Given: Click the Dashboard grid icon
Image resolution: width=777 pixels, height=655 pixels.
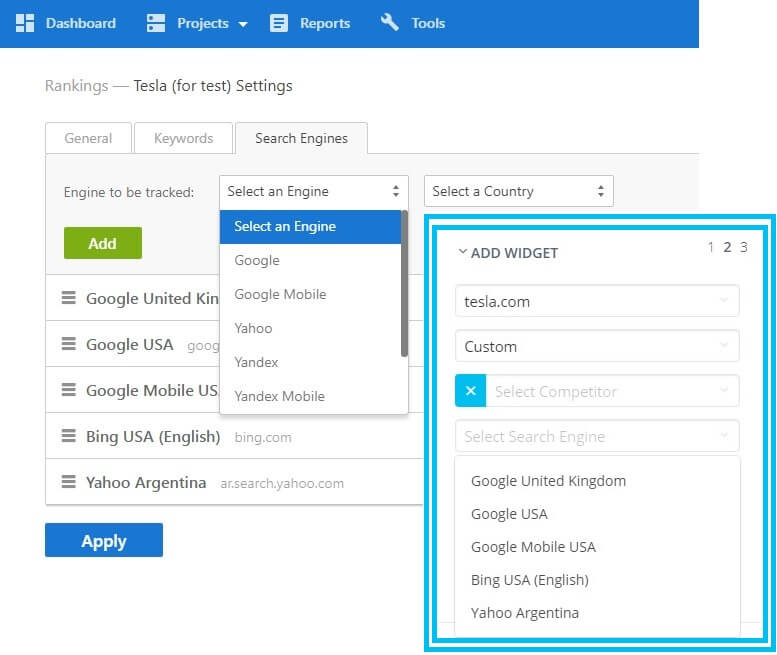Looking at the screenshot, I should [25, 23].
